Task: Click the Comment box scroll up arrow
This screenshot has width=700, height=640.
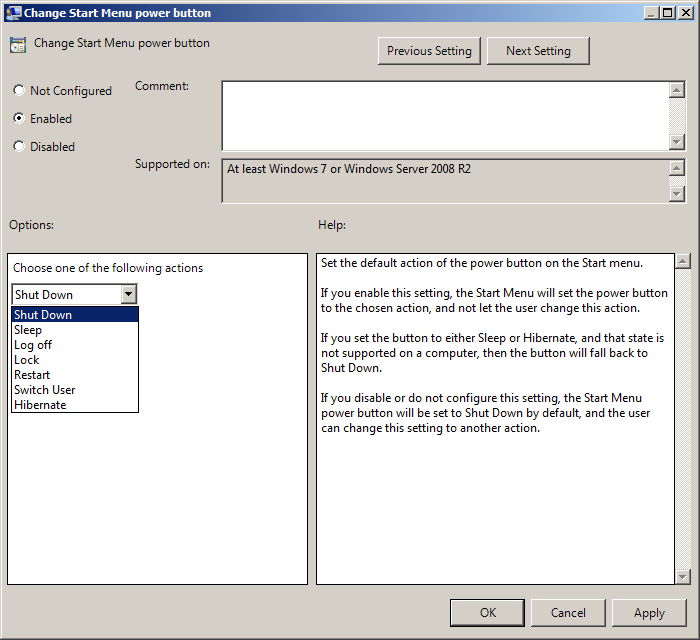Action: 677,89
